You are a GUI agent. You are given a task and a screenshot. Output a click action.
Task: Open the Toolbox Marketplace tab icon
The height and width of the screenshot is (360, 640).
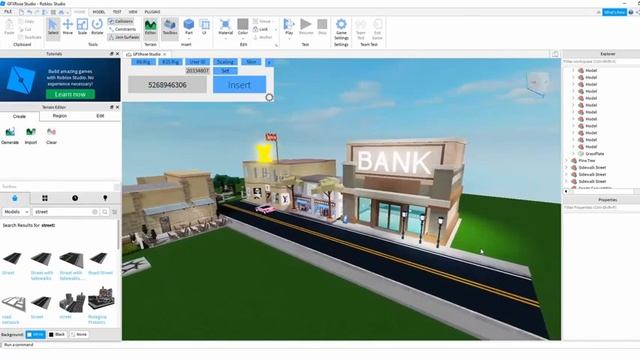(x=15, y=198)
